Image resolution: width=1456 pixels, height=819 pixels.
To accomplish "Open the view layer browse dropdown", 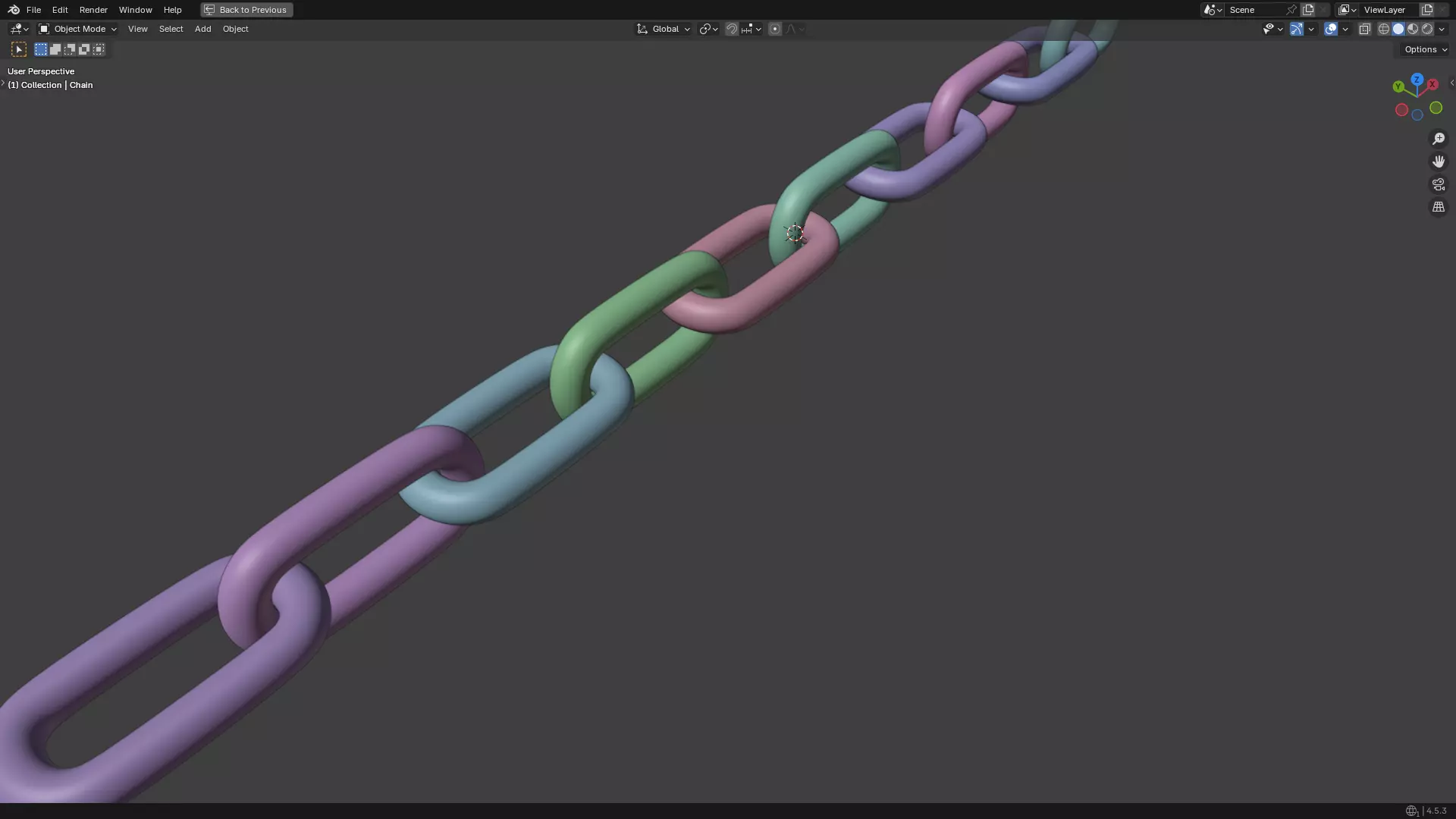I will coord(1347,10).
